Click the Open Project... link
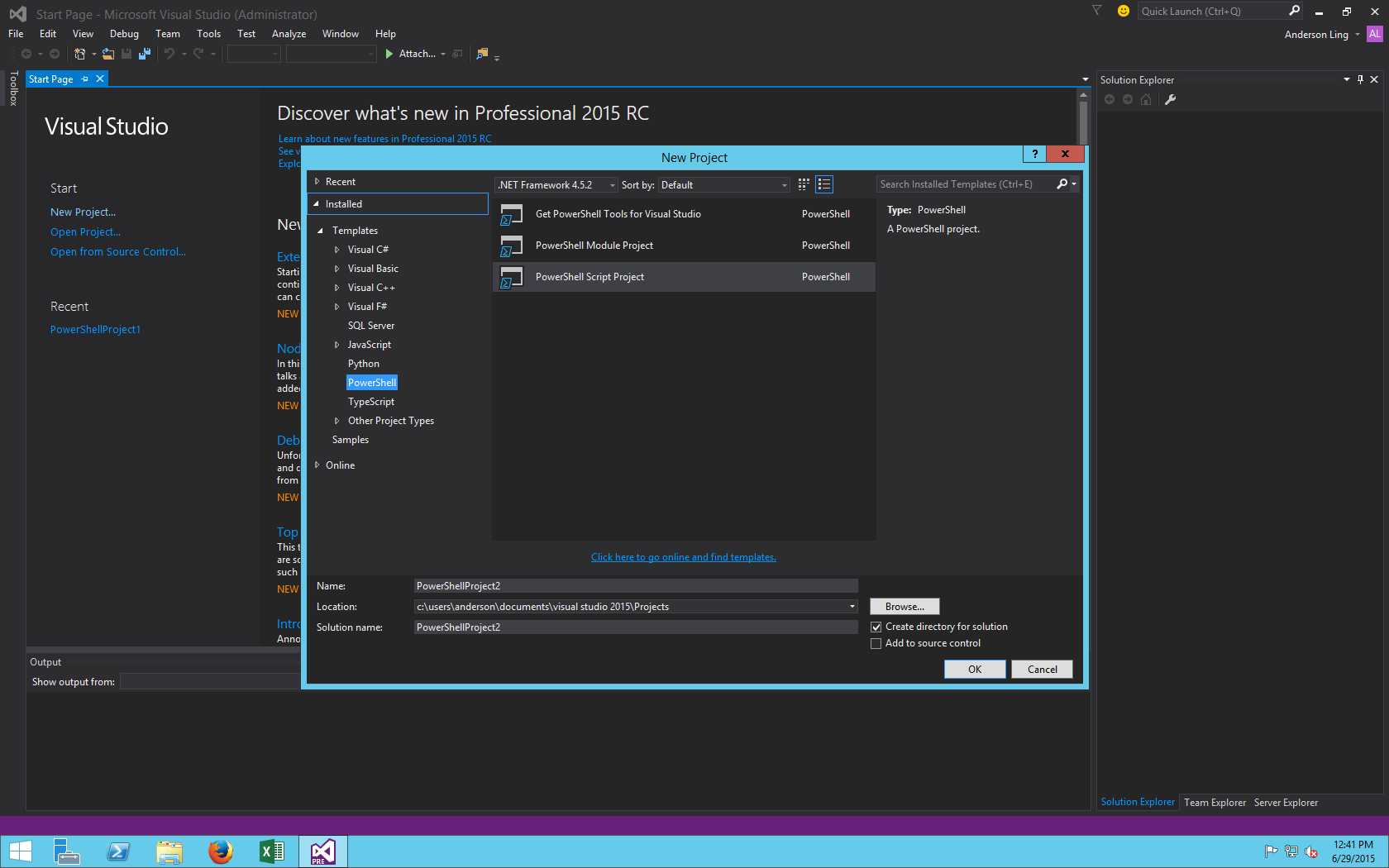Image resolution: width=1389 pixels, height=868 pixels. tap(85, 232)
